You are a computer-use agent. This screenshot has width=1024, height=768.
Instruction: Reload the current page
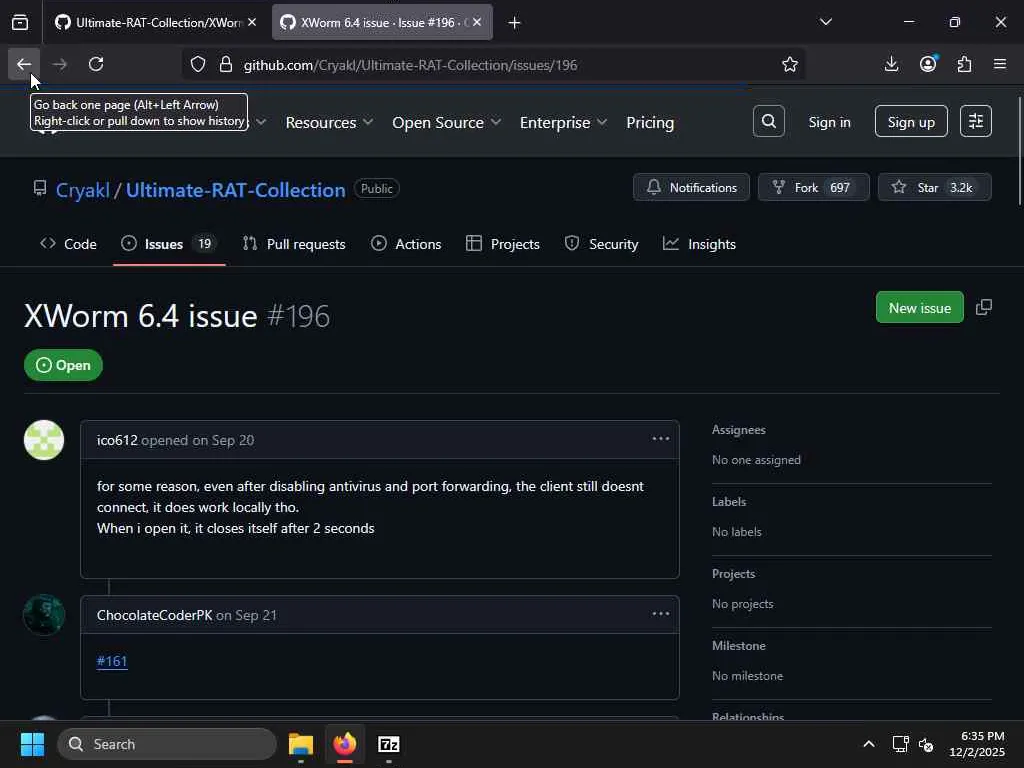[96, 64]
